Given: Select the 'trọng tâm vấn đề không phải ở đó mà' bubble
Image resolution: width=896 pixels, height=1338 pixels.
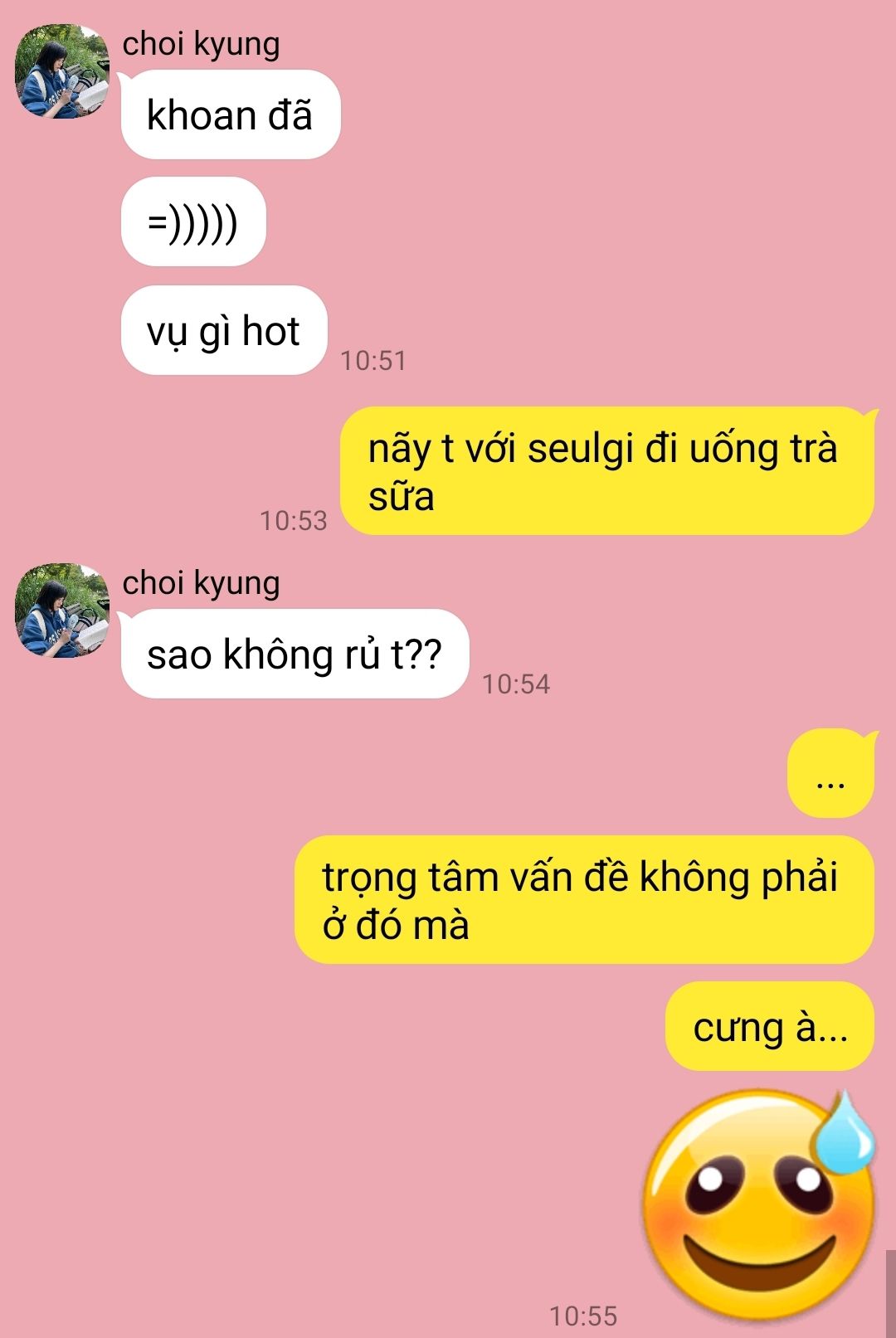Looking at the screenshot, I should coord(584,900).
